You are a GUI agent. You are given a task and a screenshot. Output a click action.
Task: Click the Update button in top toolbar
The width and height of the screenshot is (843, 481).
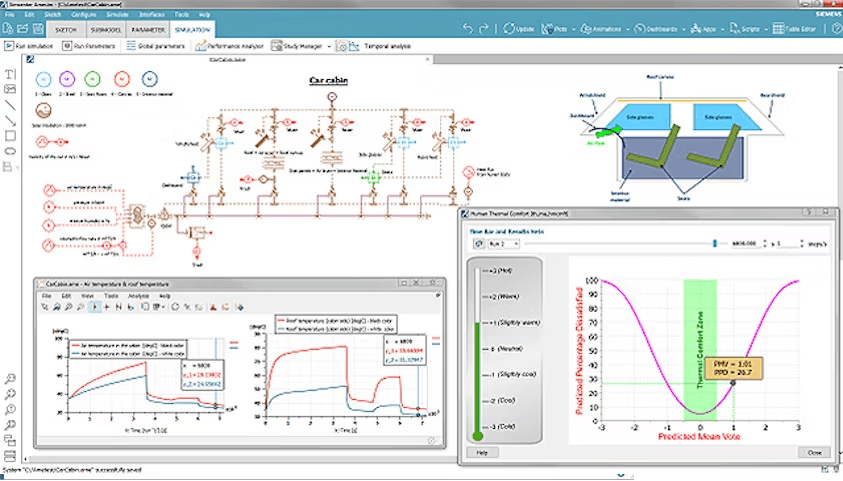pos(520,29)
